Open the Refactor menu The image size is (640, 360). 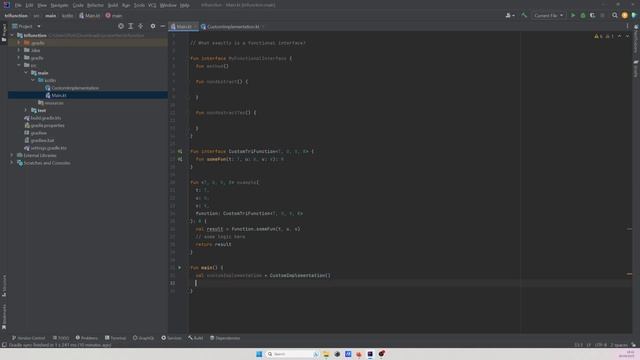[95, 5]
